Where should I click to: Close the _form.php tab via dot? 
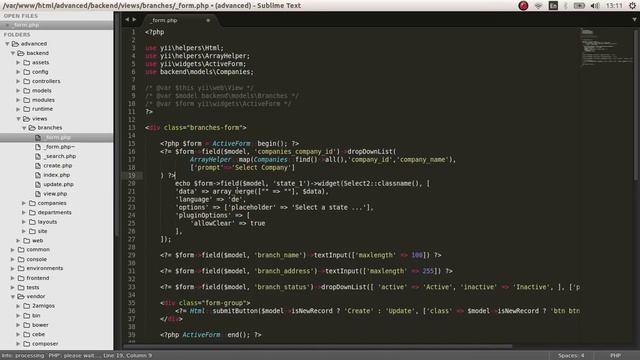click(x=208, y=20)
